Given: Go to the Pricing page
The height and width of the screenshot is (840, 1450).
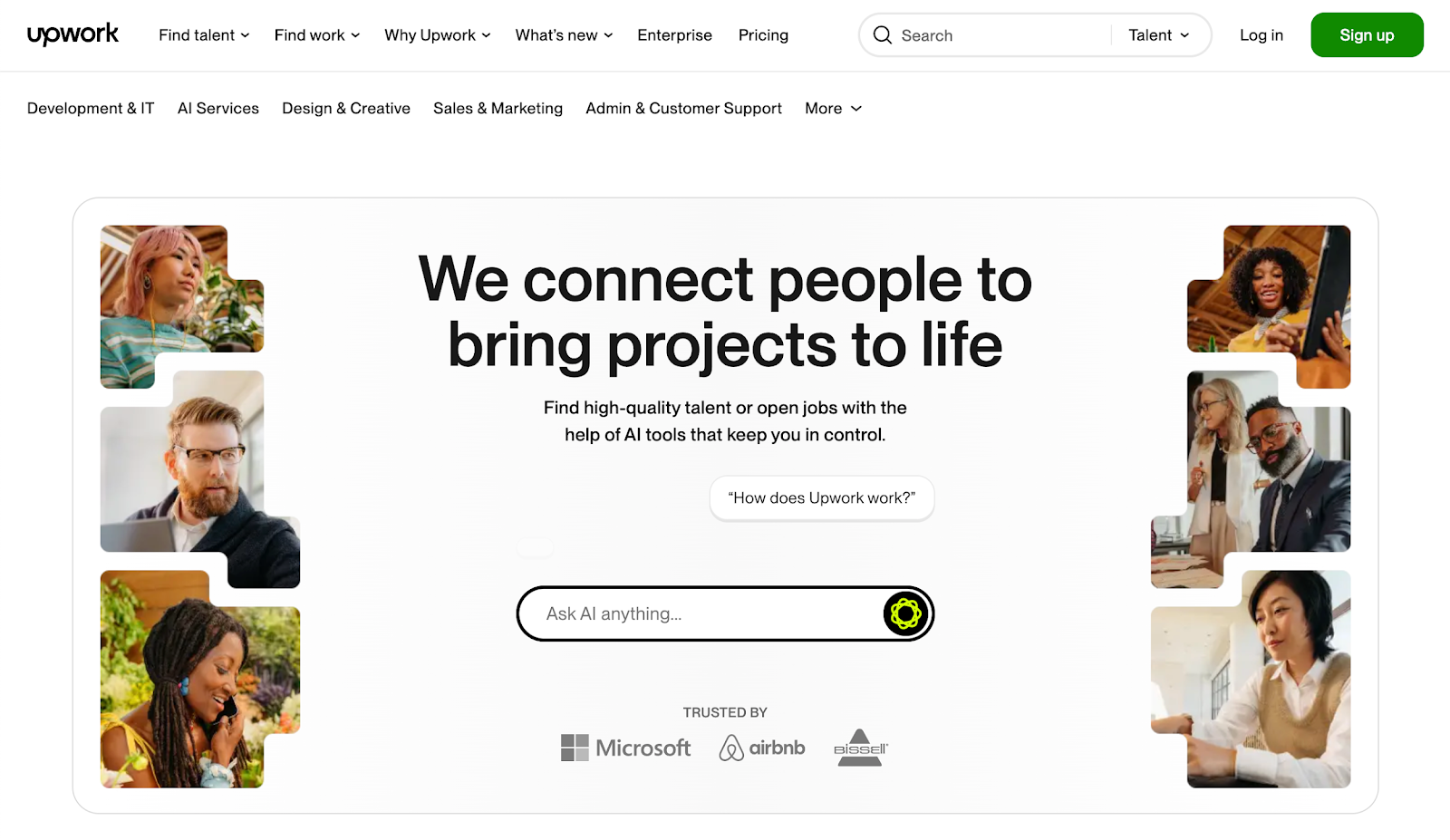Looking at the screenshot, I should pyautogui.click(x=763, y=35).
